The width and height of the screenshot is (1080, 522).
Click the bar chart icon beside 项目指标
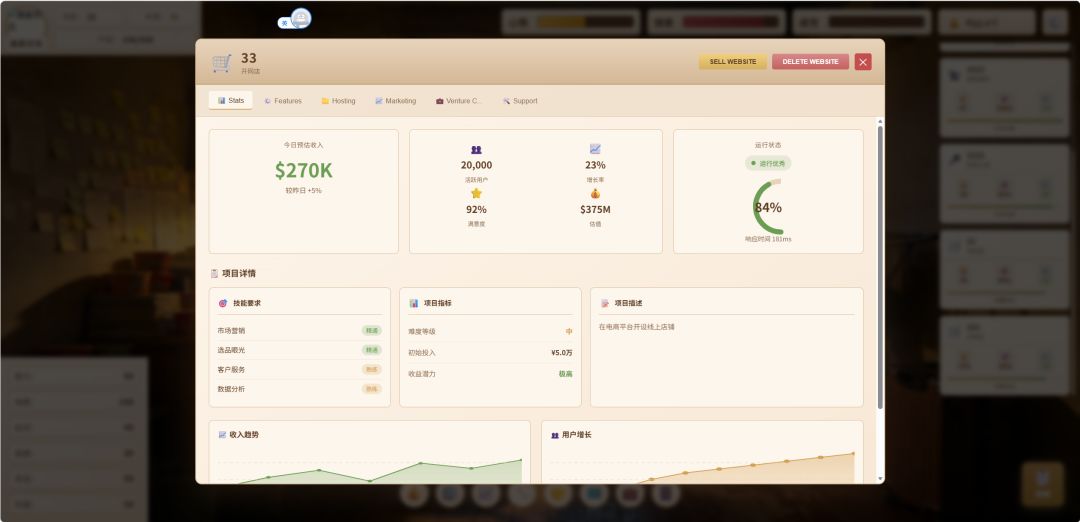point(413,303)
